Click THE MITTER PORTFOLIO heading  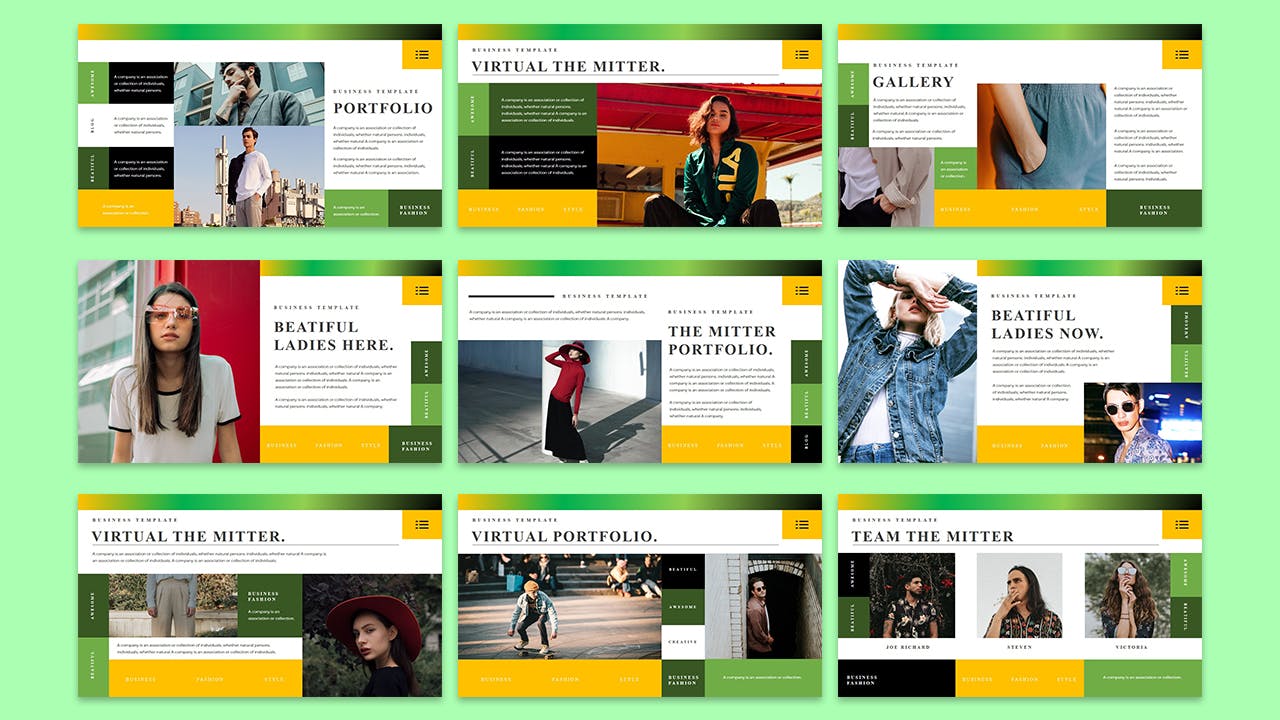tap(721, 340)
